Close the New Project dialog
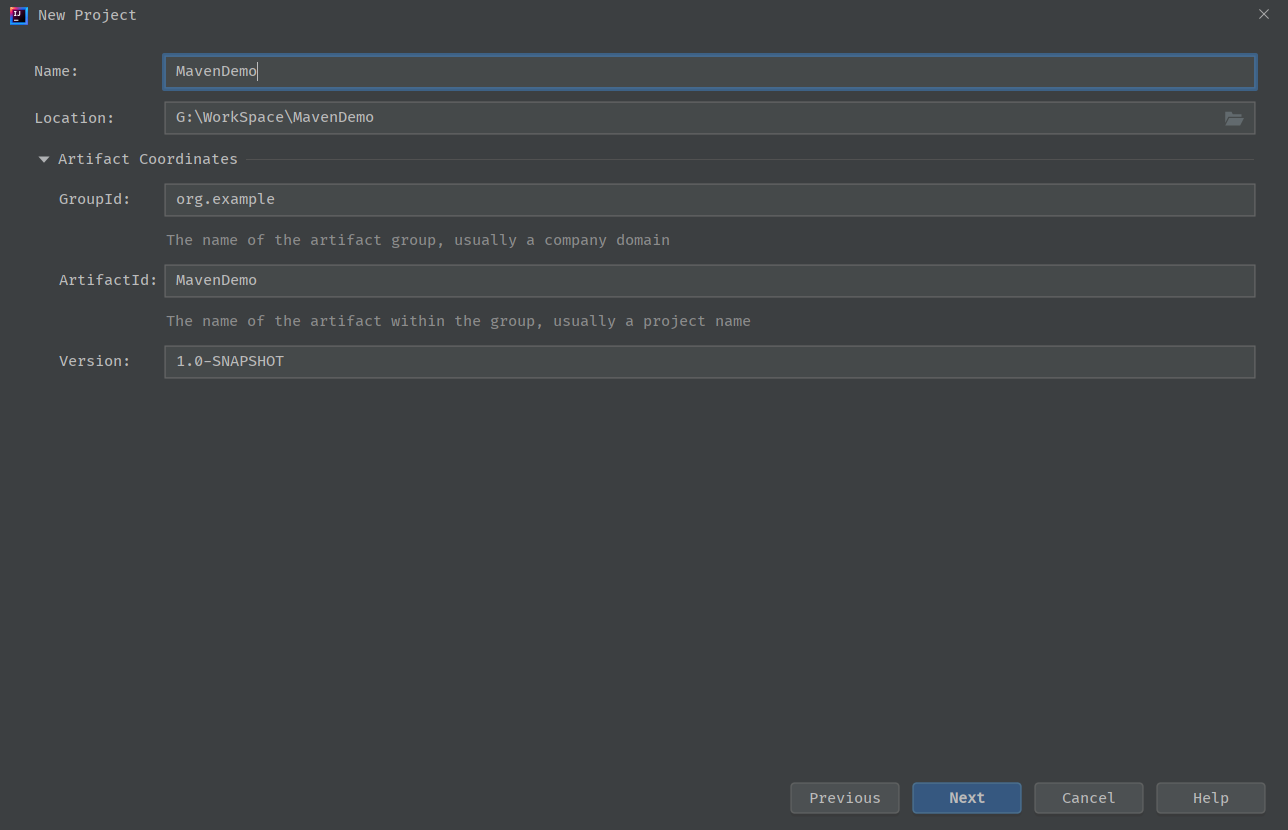Viewport: 1288px width, 830px height. click(1264, 14)
